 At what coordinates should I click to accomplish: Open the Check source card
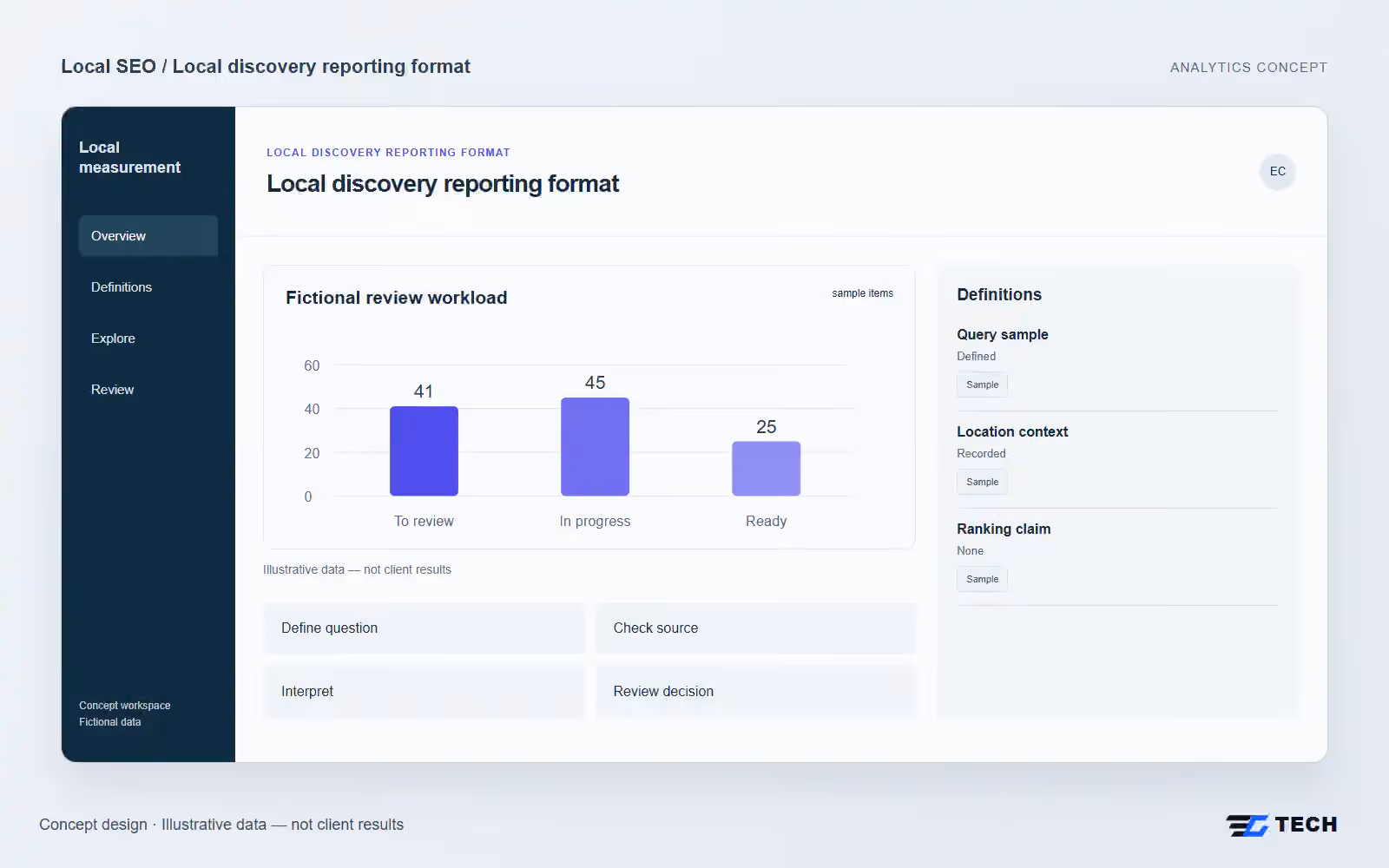point(756,628)
